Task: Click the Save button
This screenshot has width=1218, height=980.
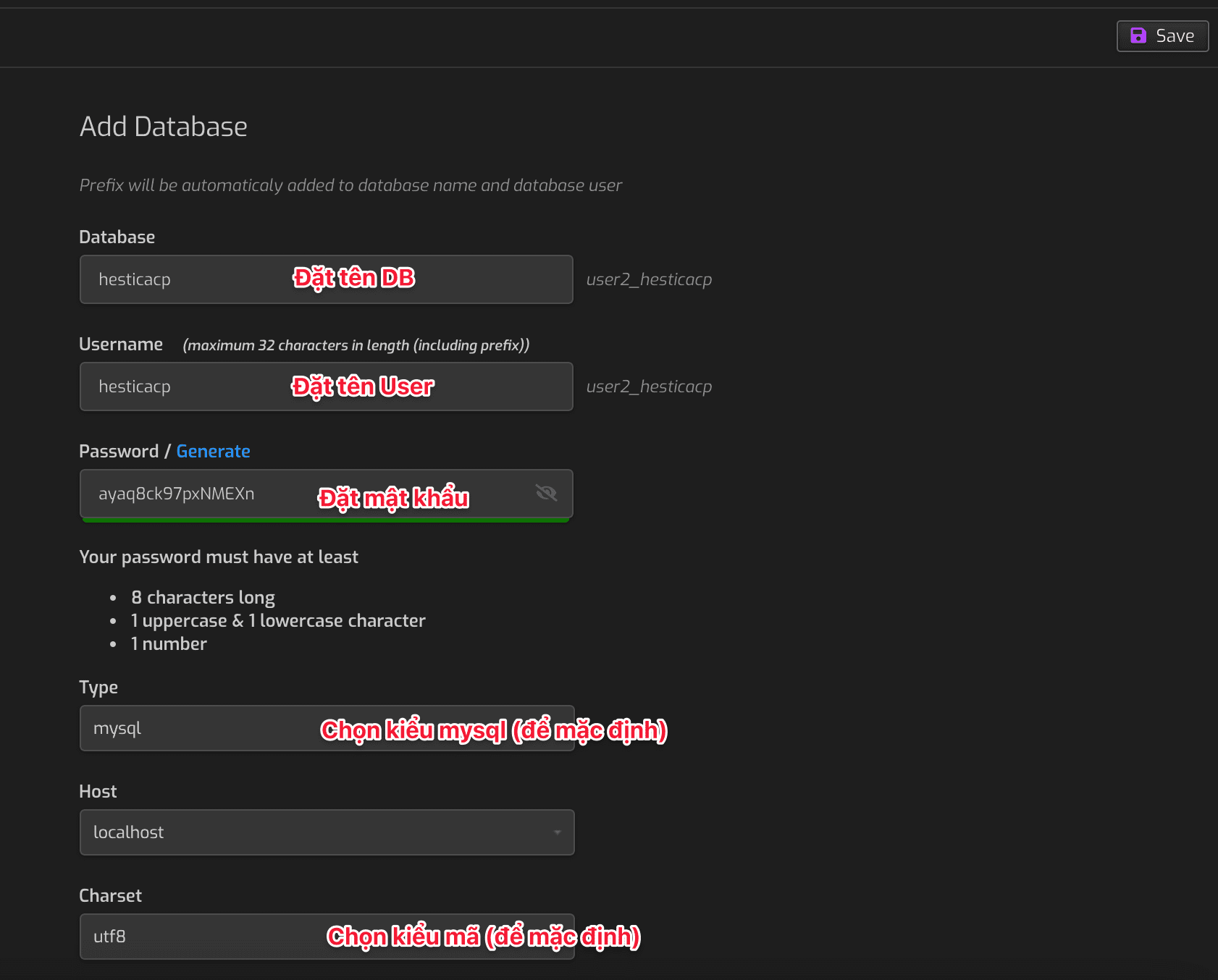Action: coord(1162,35)
